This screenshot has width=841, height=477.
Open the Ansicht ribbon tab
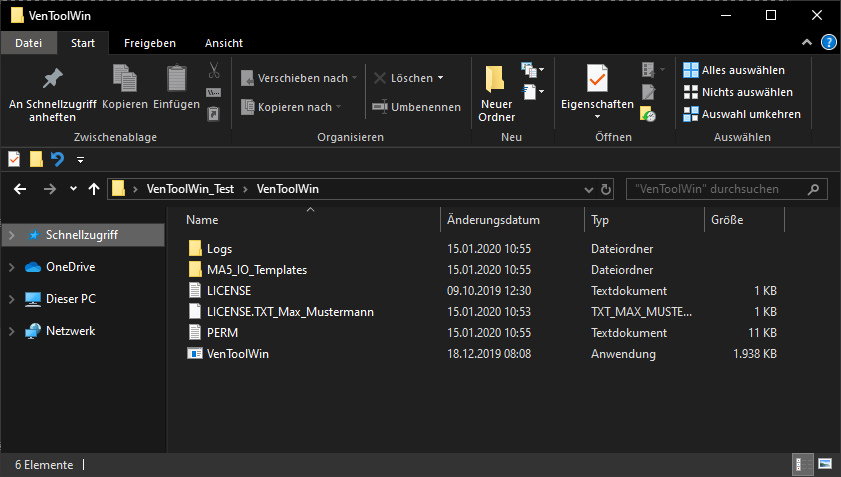[223, 43]
